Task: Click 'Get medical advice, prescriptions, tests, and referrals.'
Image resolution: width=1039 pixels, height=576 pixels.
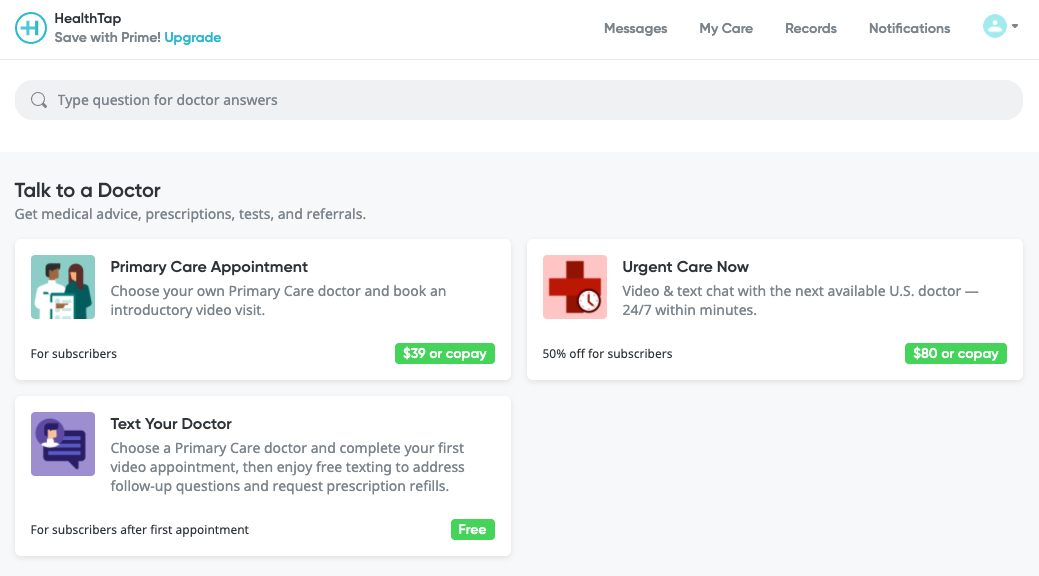Action: coord(190,214)
